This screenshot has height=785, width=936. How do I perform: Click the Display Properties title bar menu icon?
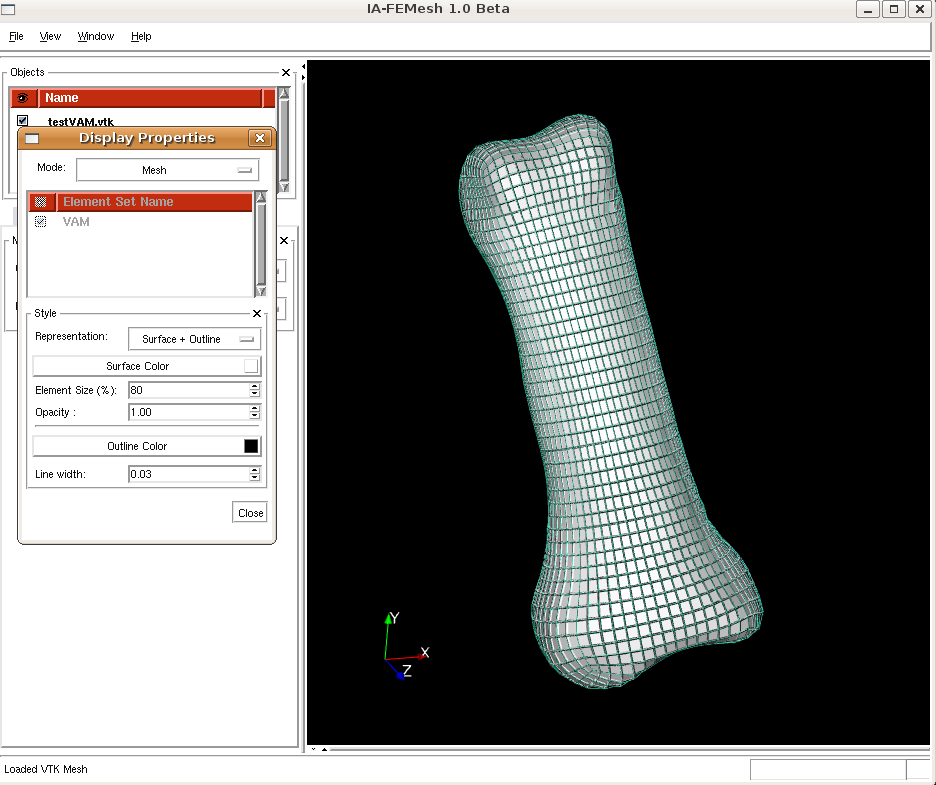coord(32,139)
